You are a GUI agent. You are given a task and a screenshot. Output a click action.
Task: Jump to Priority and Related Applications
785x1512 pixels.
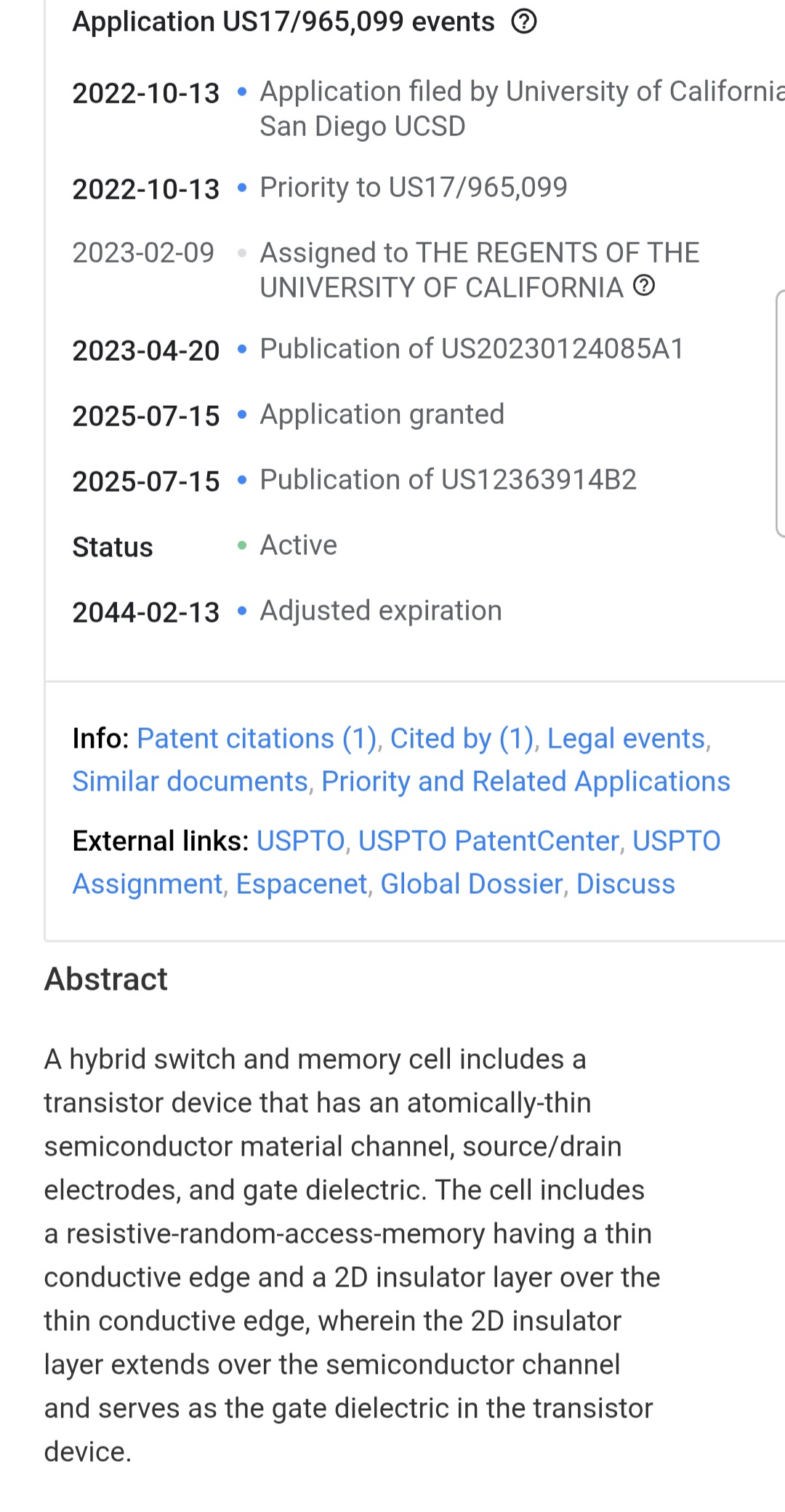[526, 782]
